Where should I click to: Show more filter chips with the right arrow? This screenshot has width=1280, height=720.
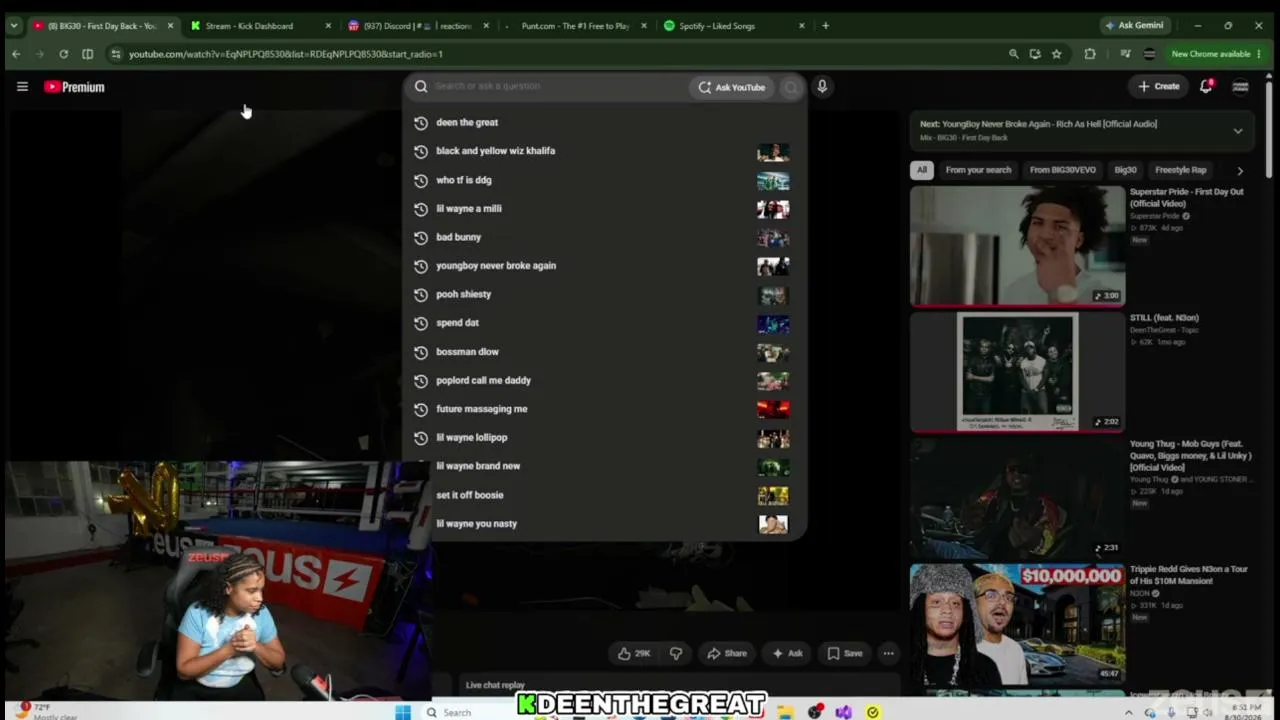tap(1240, 170)
